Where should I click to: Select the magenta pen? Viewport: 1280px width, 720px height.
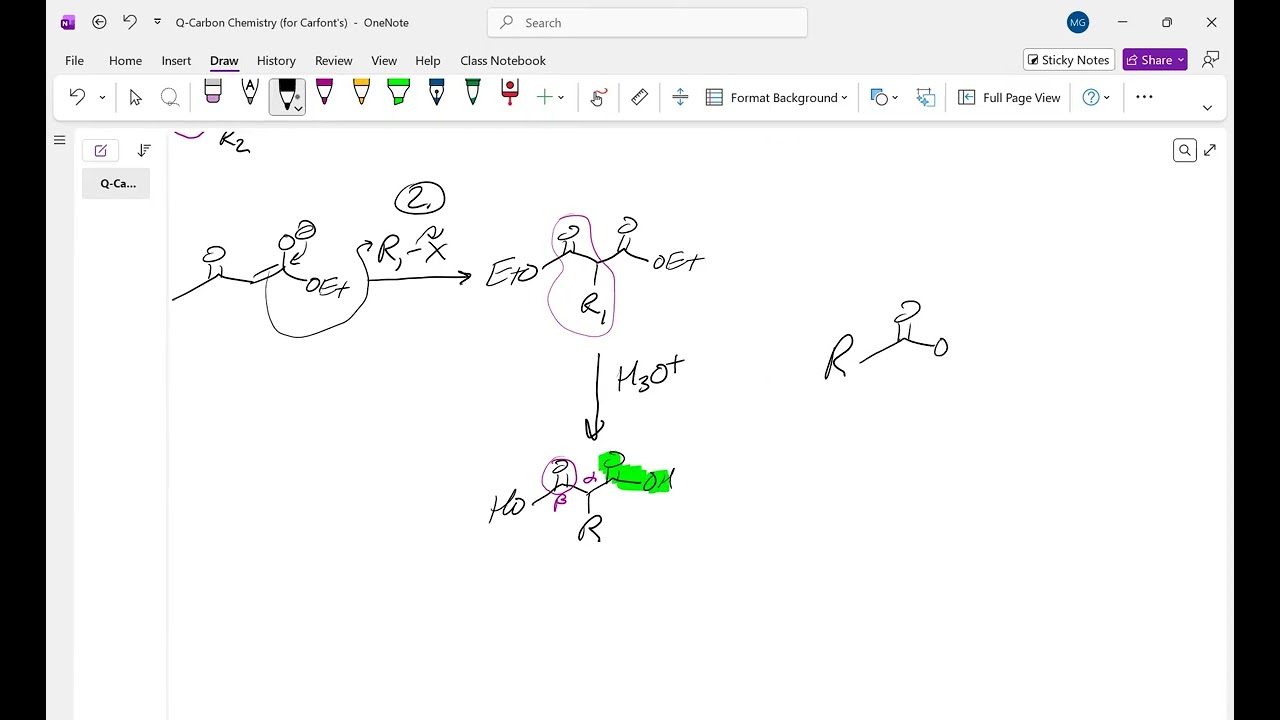(x=324, y=94)
